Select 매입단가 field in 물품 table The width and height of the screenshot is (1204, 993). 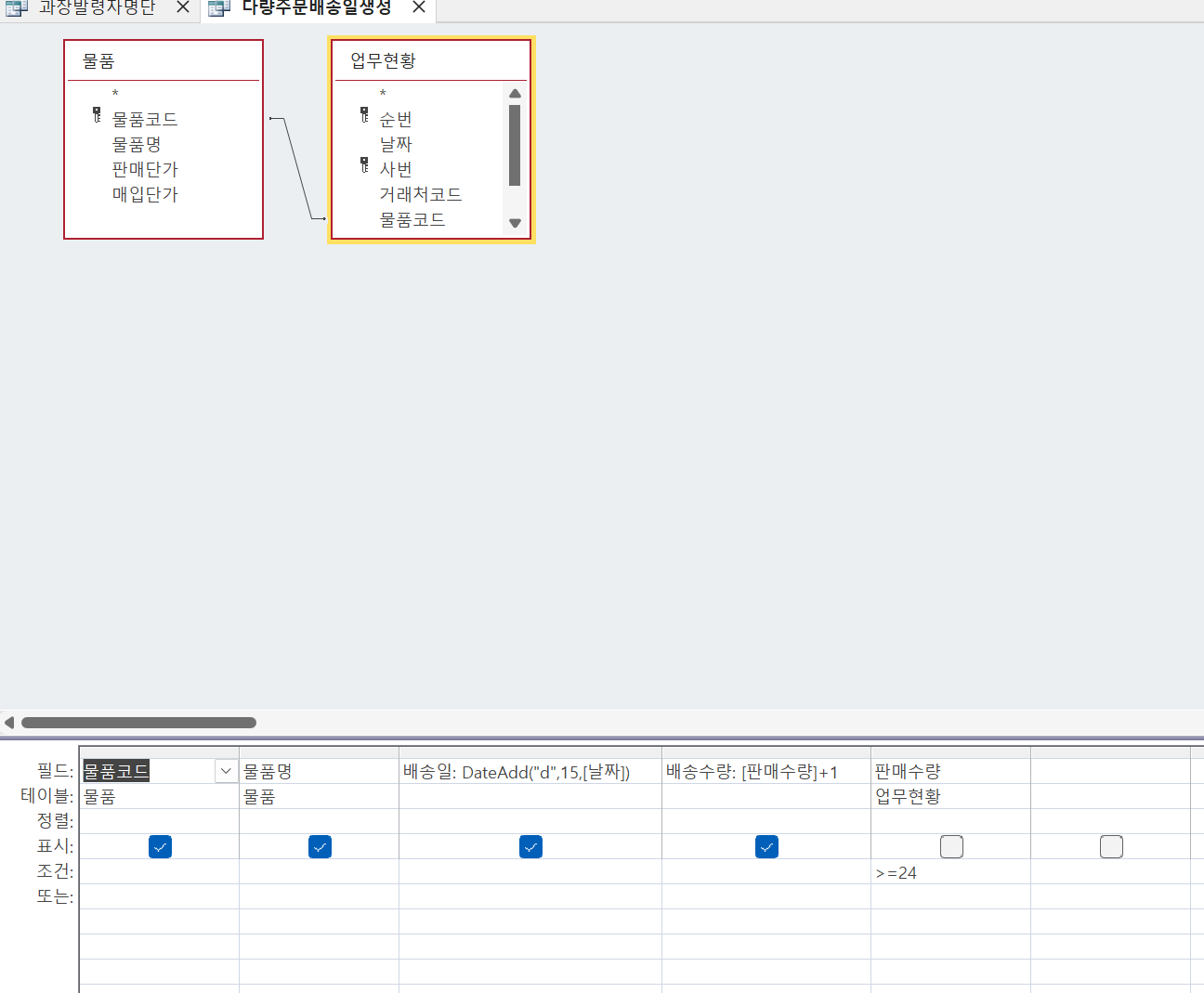[x=145, y=194]
